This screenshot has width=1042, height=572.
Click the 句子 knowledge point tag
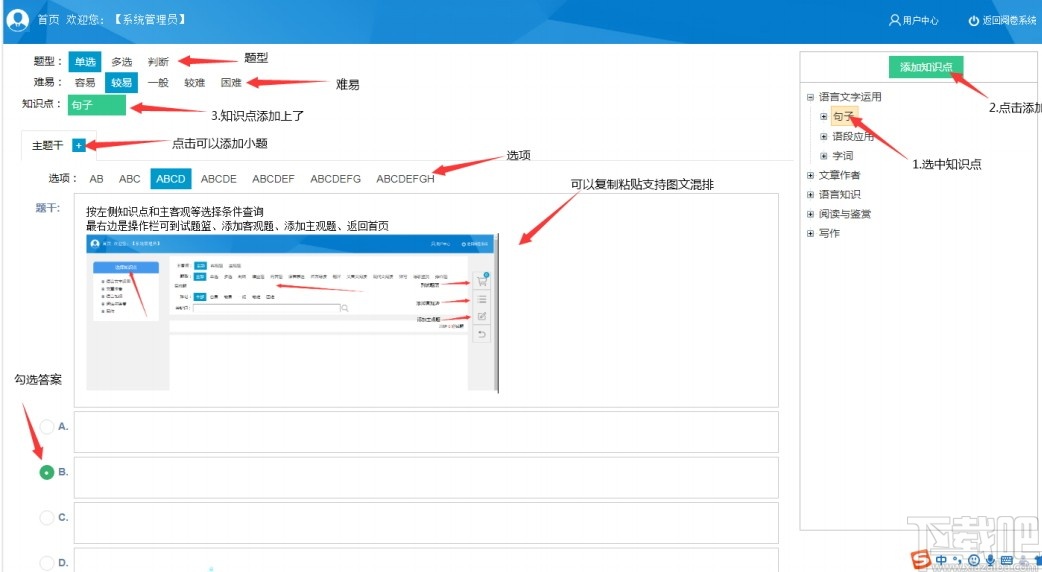point(96,105)
